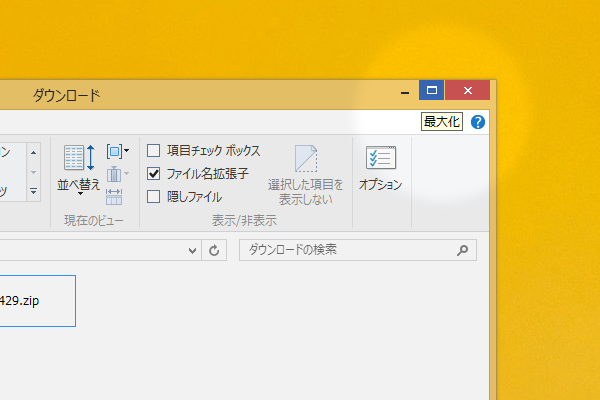Refresh the ダウンロード folder view

tap(214, 250)
